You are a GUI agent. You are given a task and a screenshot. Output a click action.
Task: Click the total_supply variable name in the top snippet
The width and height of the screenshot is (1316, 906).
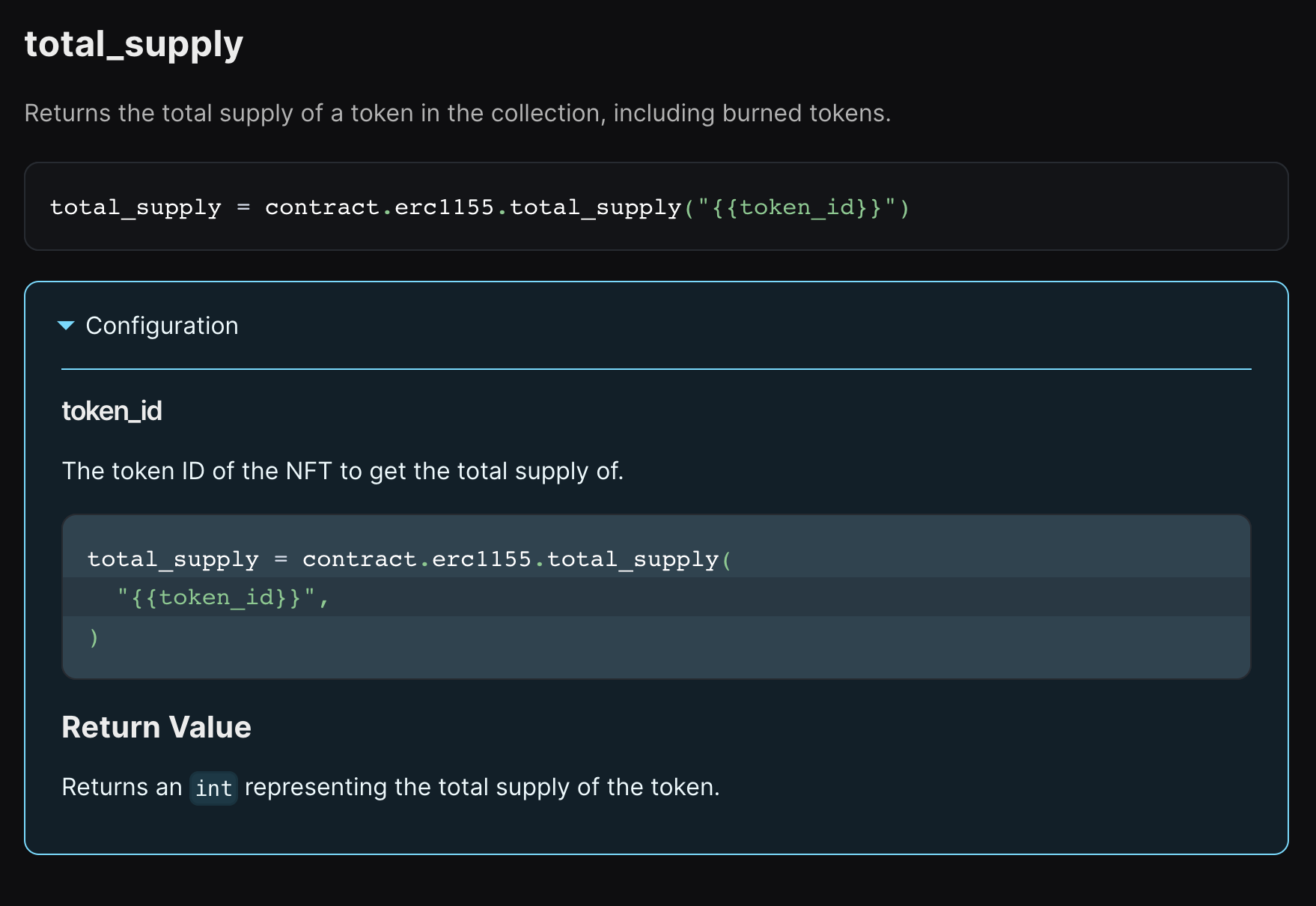pyautogui.click(x=135, y=207)
